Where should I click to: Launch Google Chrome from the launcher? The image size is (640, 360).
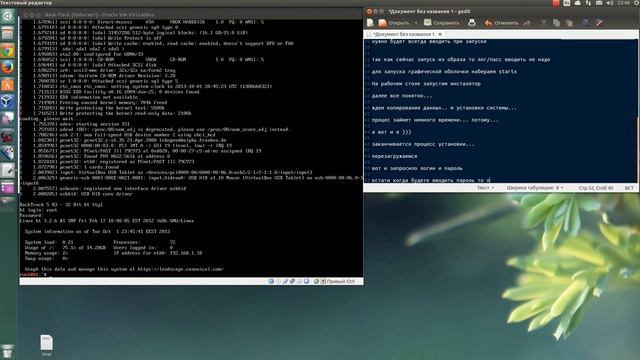pyautogui.click(x=8, y=51)
